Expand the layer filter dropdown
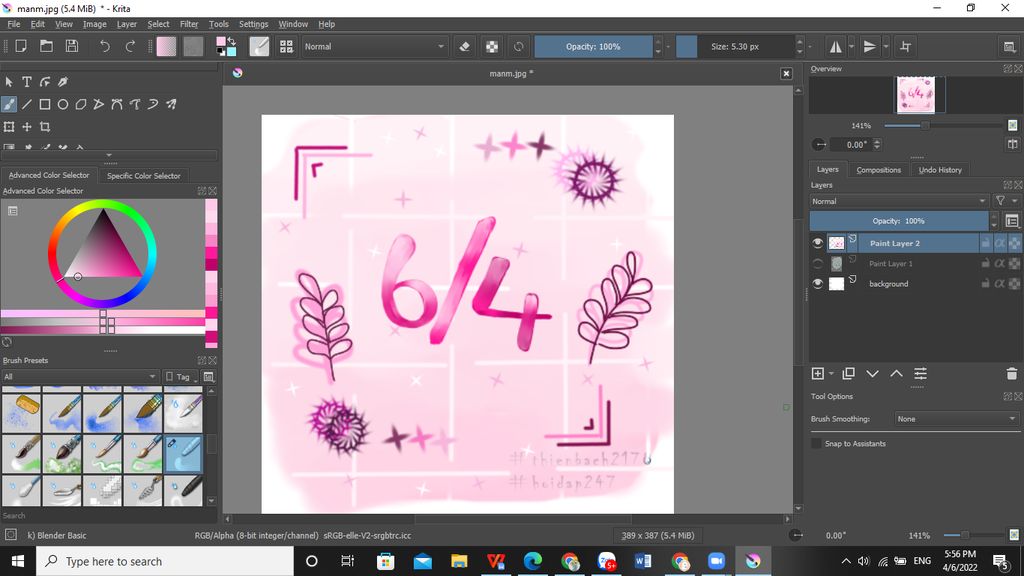Image resolution: width=1024 pixels, height=576 pixels. (1006, 201)
